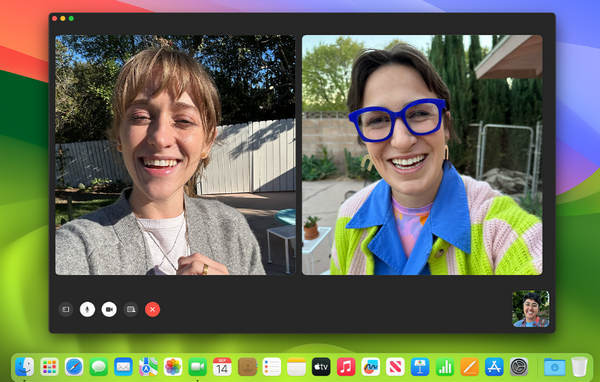Turn off the camera video button

pos(109,309)
